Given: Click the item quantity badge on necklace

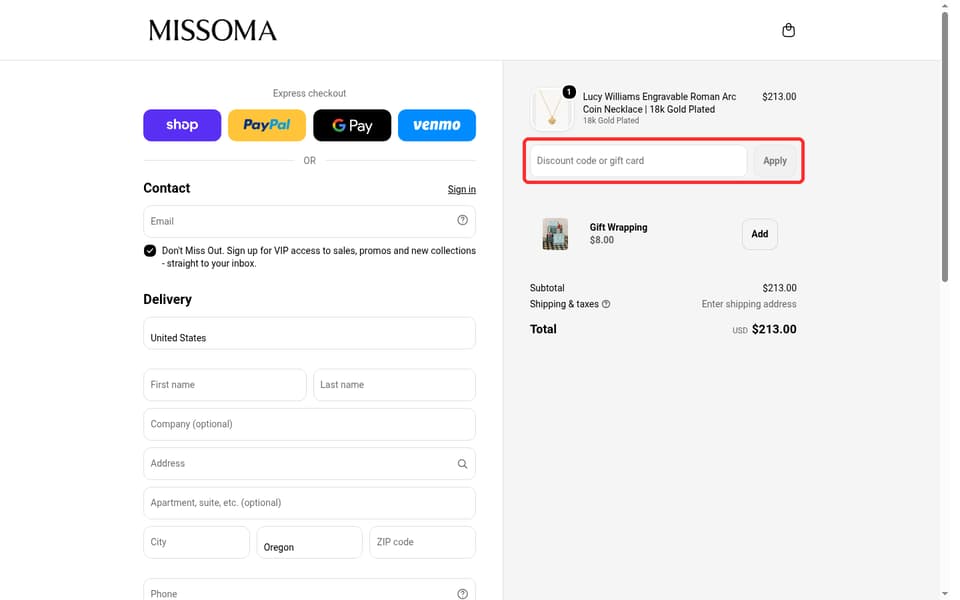Looking at the screenshot, I should (x=569, y=92).
